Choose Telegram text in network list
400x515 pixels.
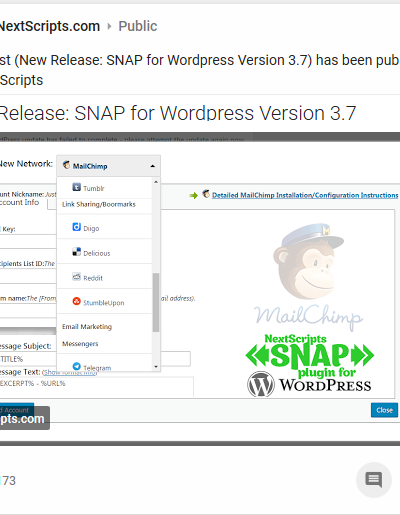(x=97, y=368)
